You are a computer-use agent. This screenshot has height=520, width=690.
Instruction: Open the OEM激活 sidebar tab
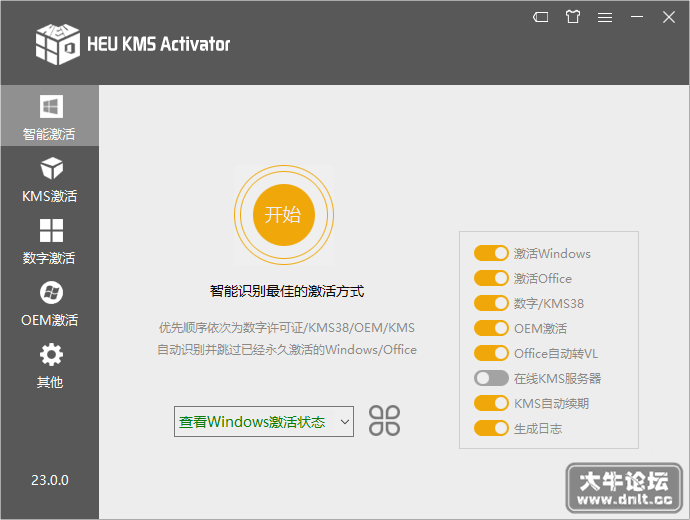click(50, 304)
